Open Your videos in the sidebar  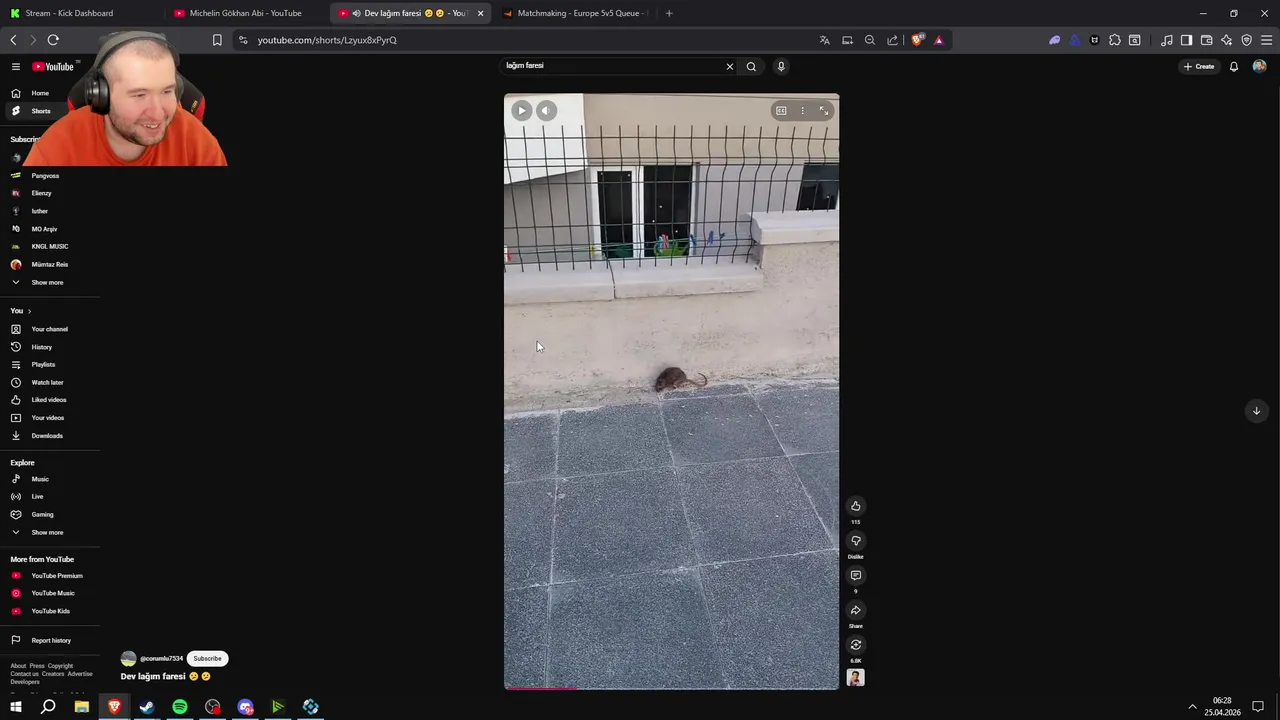pyautogui.click(x=47, y=418)
